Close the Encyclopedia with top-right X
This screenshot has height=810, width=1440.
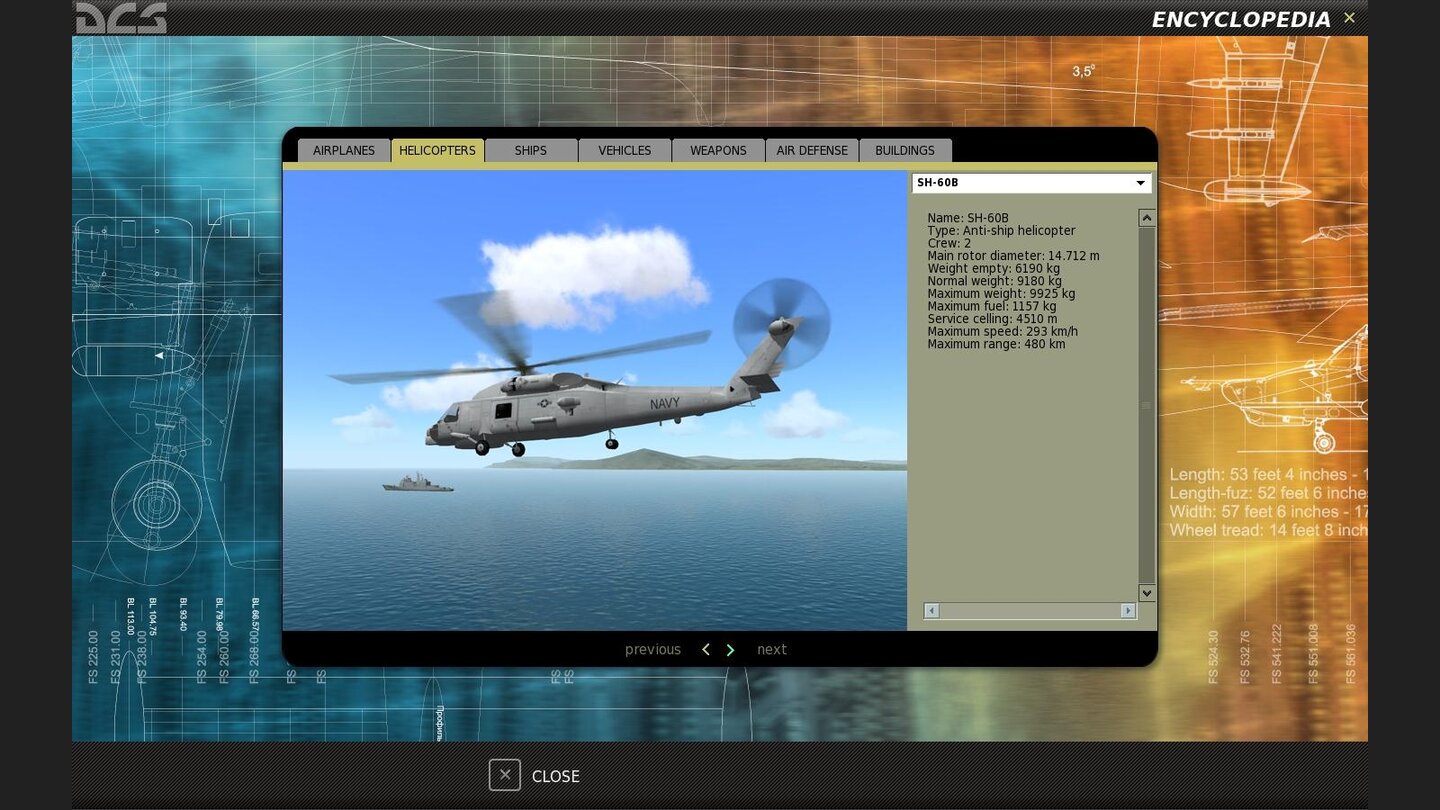[1349, 18]
